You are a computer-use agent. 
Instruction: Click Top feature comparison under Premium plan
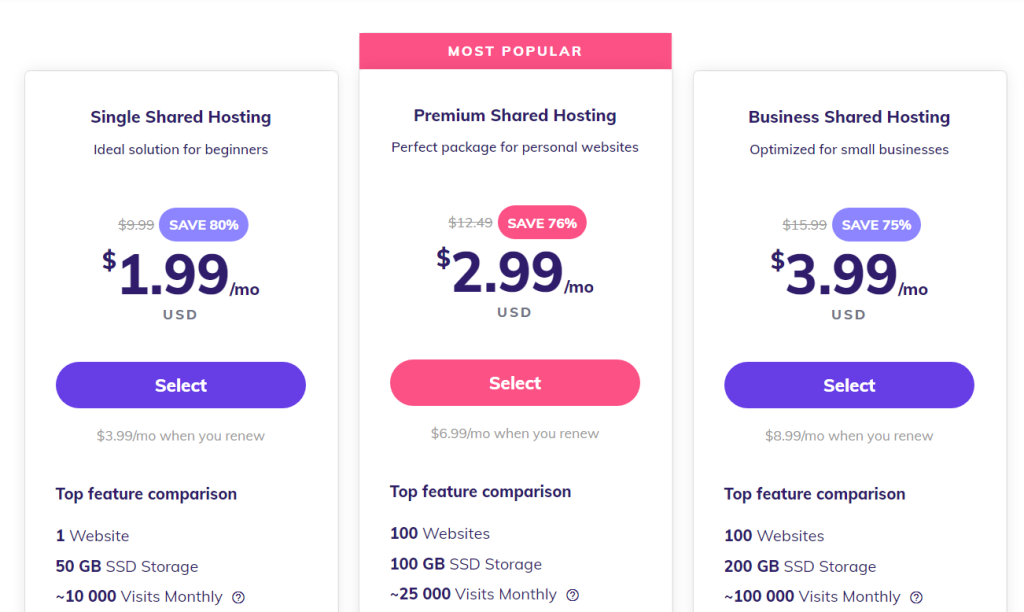pos(481,492)
